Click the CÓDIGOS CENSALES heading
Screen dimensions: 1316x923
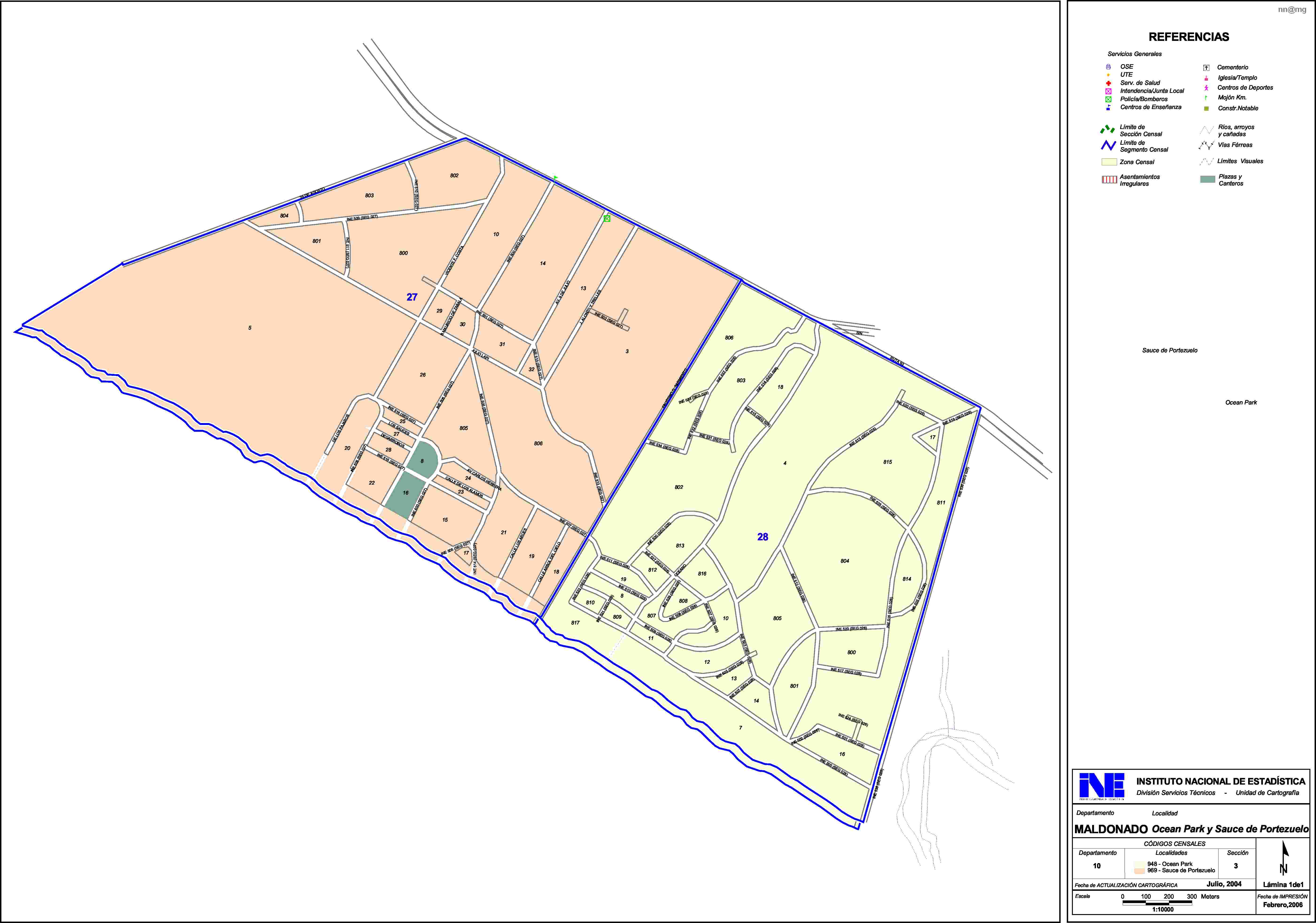(1174, 844)
